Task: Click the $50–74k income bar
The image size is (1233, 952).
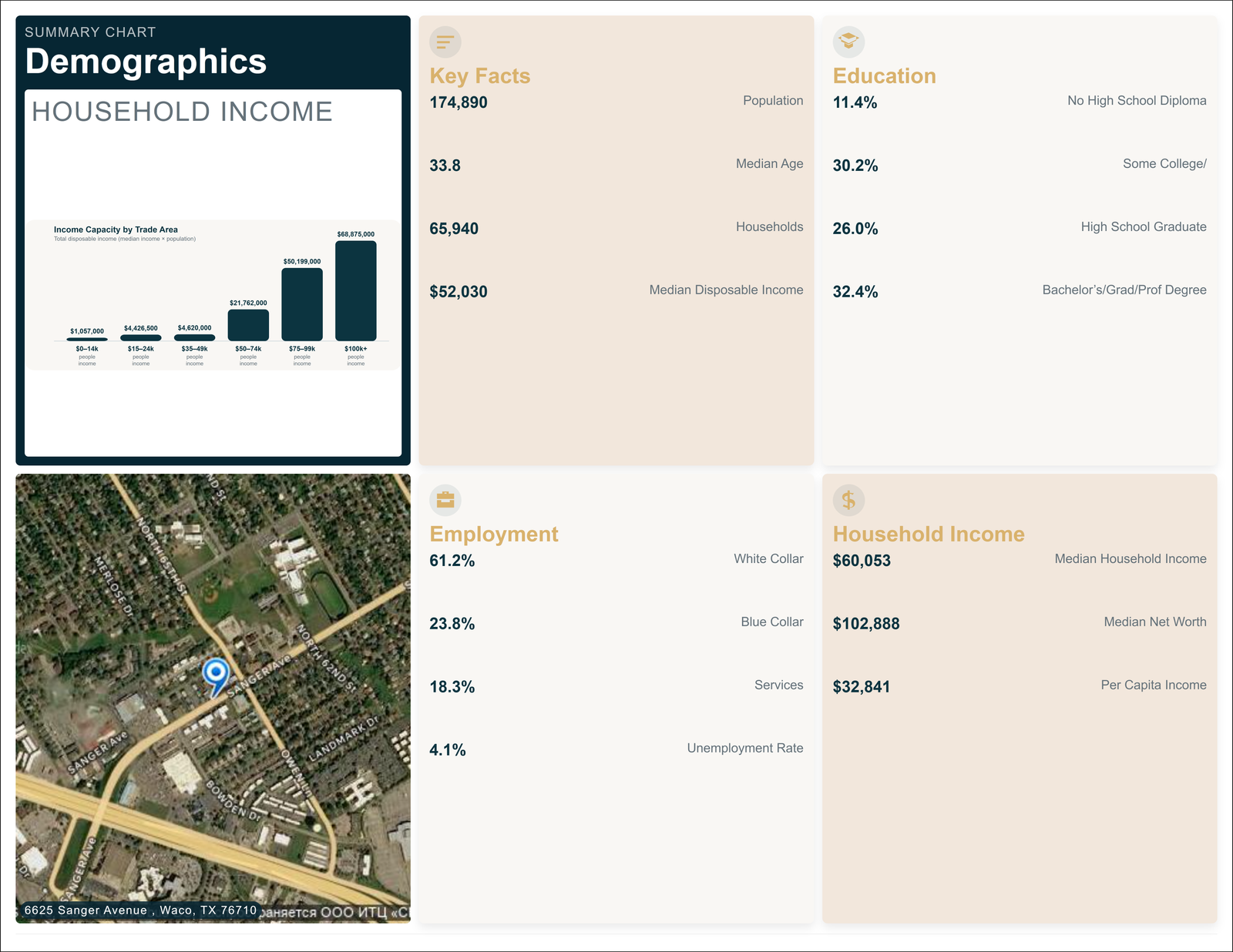Action: tap(248, 325)
